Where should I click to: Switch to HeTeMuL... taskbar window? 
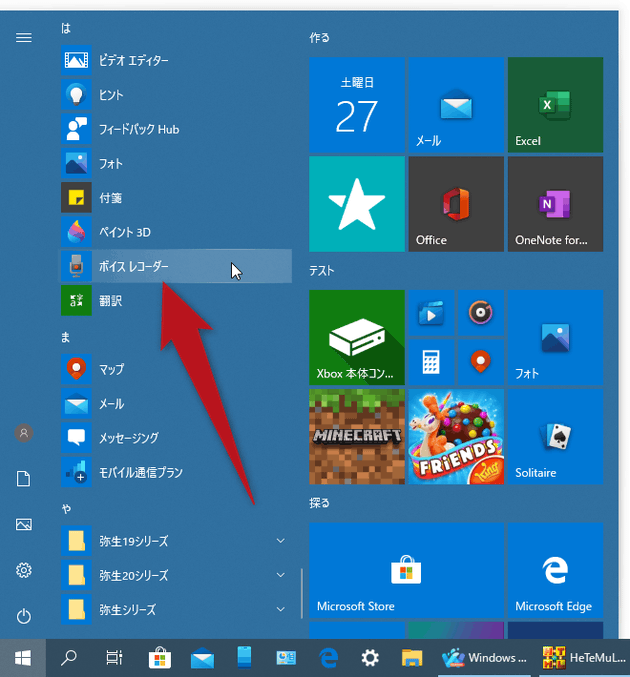pyautogui.click(x=584, y=658)
